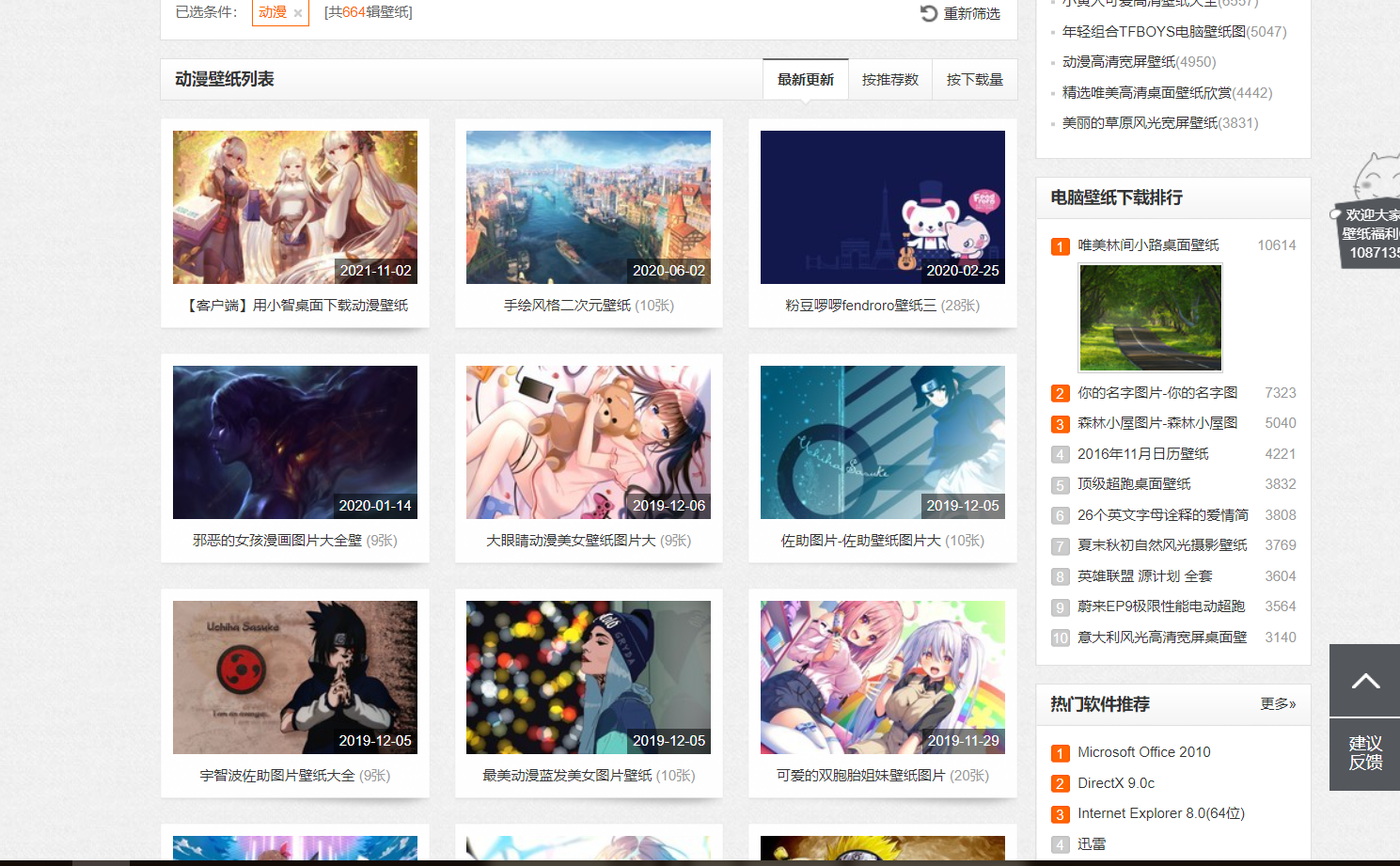Viewport: 1400px width, 866px height.
Task: Click the 手绘风格二次元壁纸 title link
Action: click(x=567, y=306)
